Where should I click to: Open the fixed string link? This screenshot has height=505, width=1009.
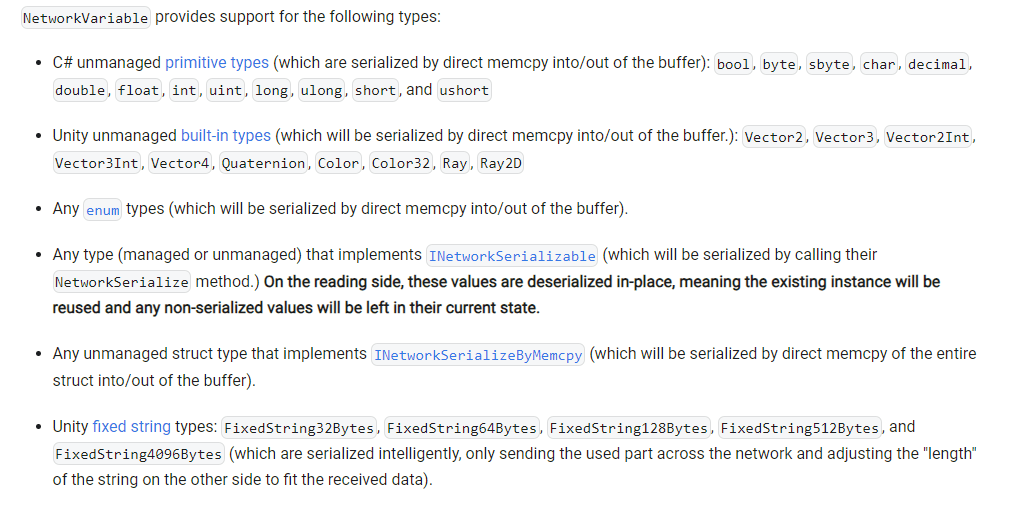132,427
